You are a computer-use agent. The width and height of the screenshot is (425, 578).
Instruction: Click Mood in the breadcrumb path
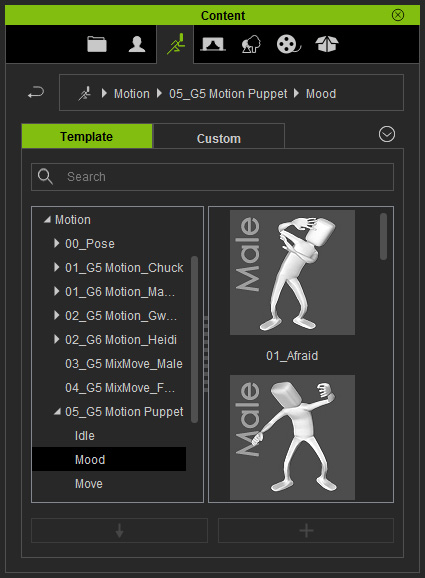pos(321,94)
